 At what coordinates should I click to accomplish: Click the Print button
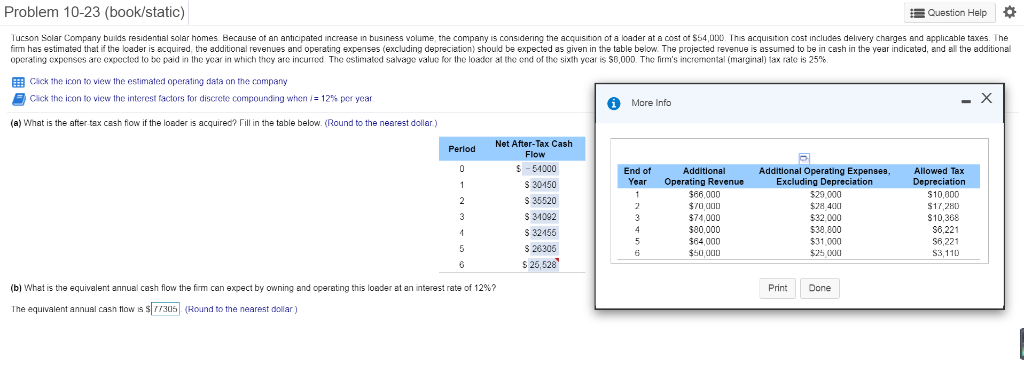pyautogui.click(x=777, y=288)
